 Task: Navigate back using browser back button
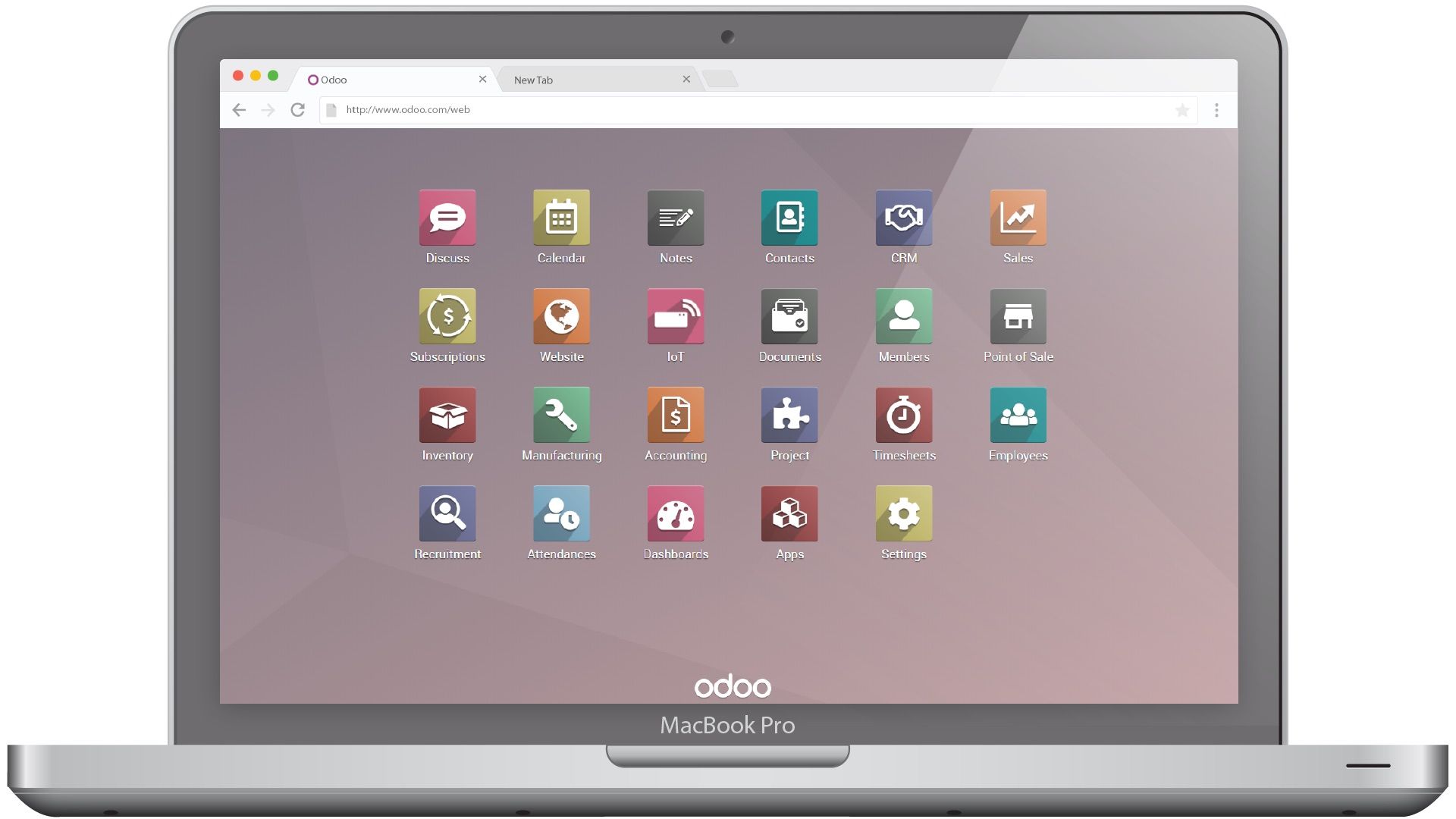click(x=239, y=109)
